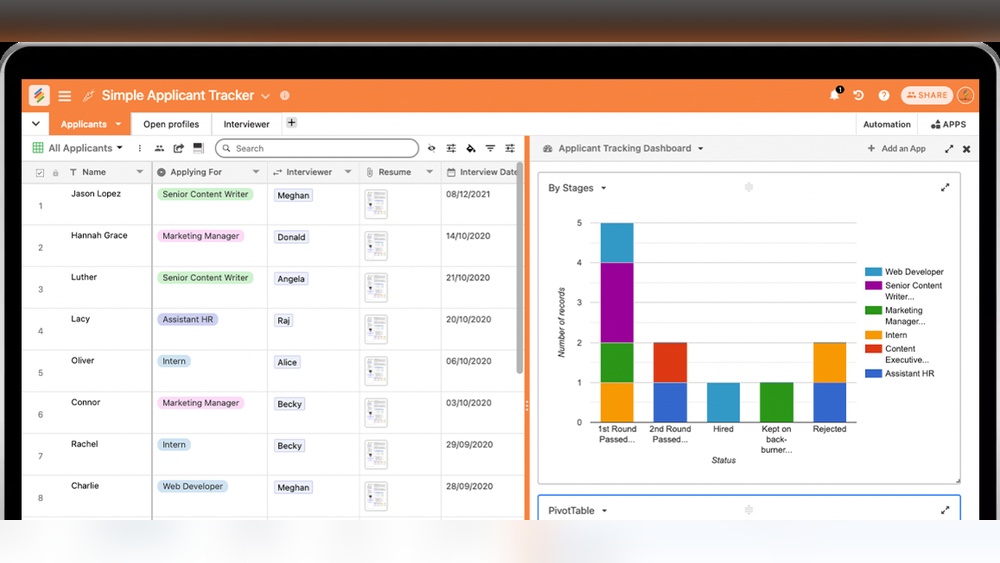
Task: Click Add an App
Action: click(x=896, y=148)
